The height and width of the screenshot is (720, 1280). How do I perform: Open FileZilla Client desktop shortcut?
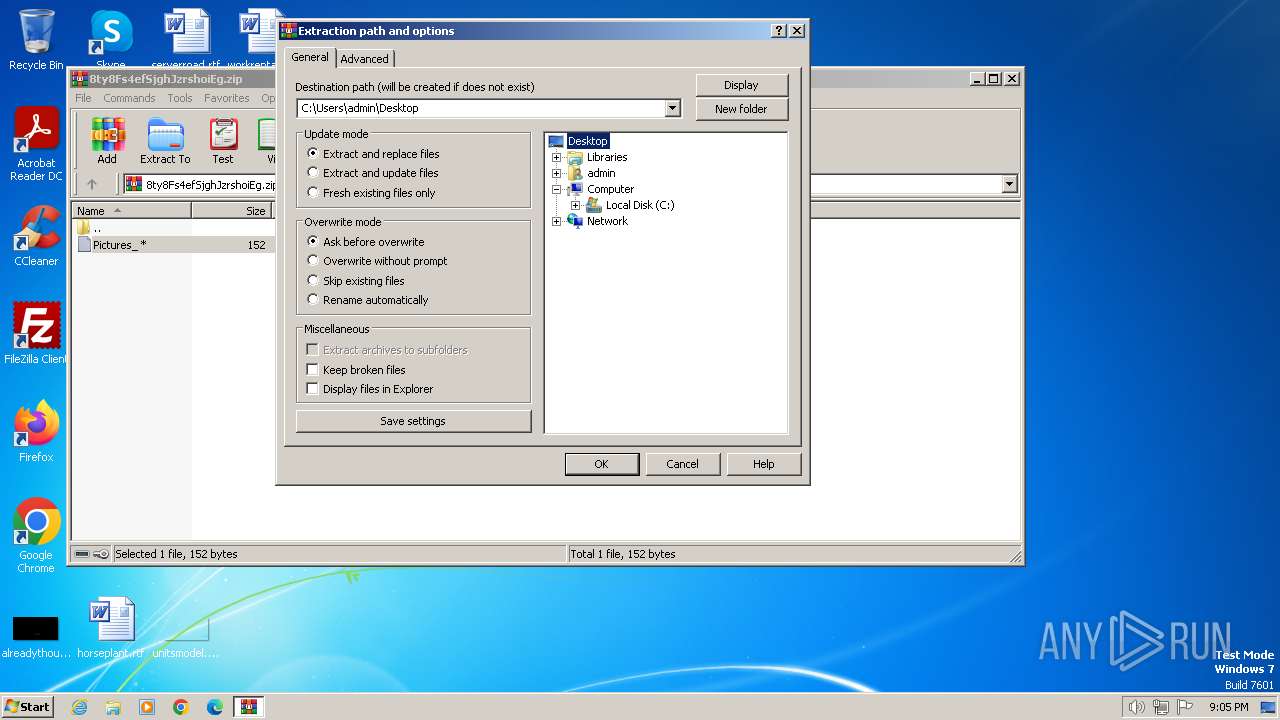[36, 334]
